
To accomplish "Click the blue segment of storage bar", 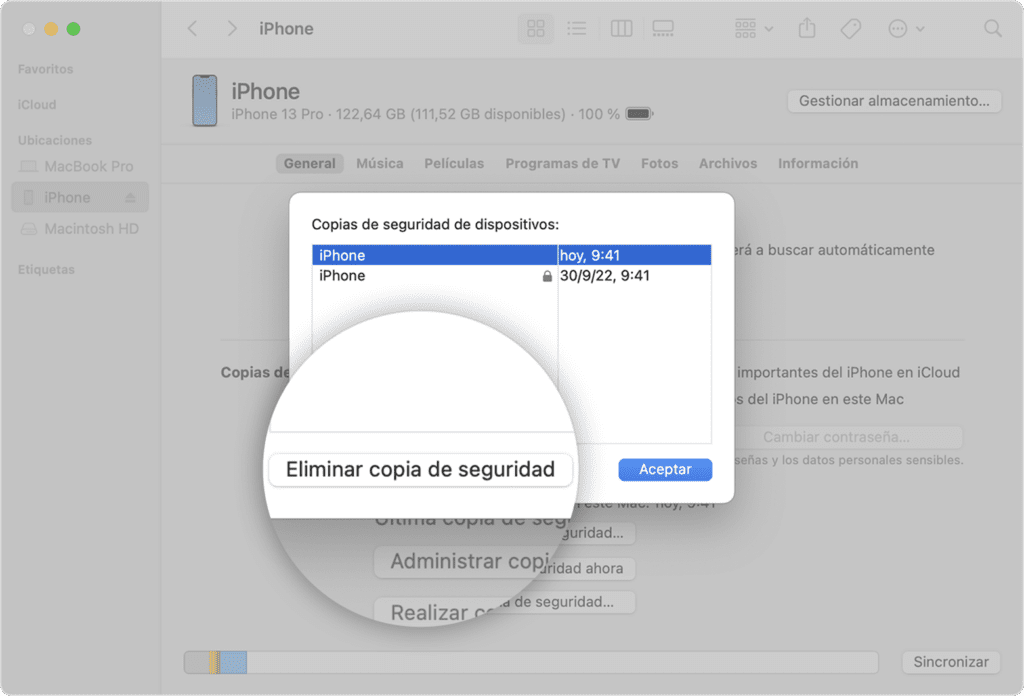I will pyautogui.click(x=233, y=662).
